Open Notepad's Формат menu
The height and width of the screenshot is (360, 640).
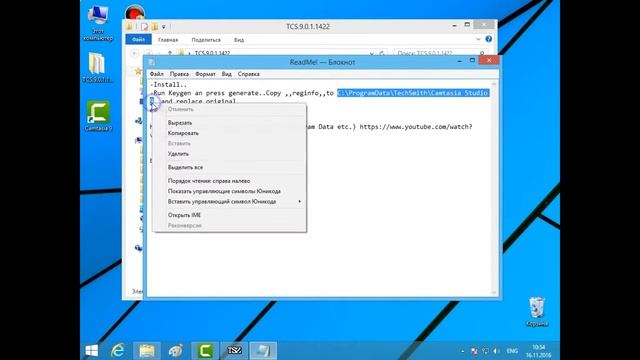(x=205, y=74)
